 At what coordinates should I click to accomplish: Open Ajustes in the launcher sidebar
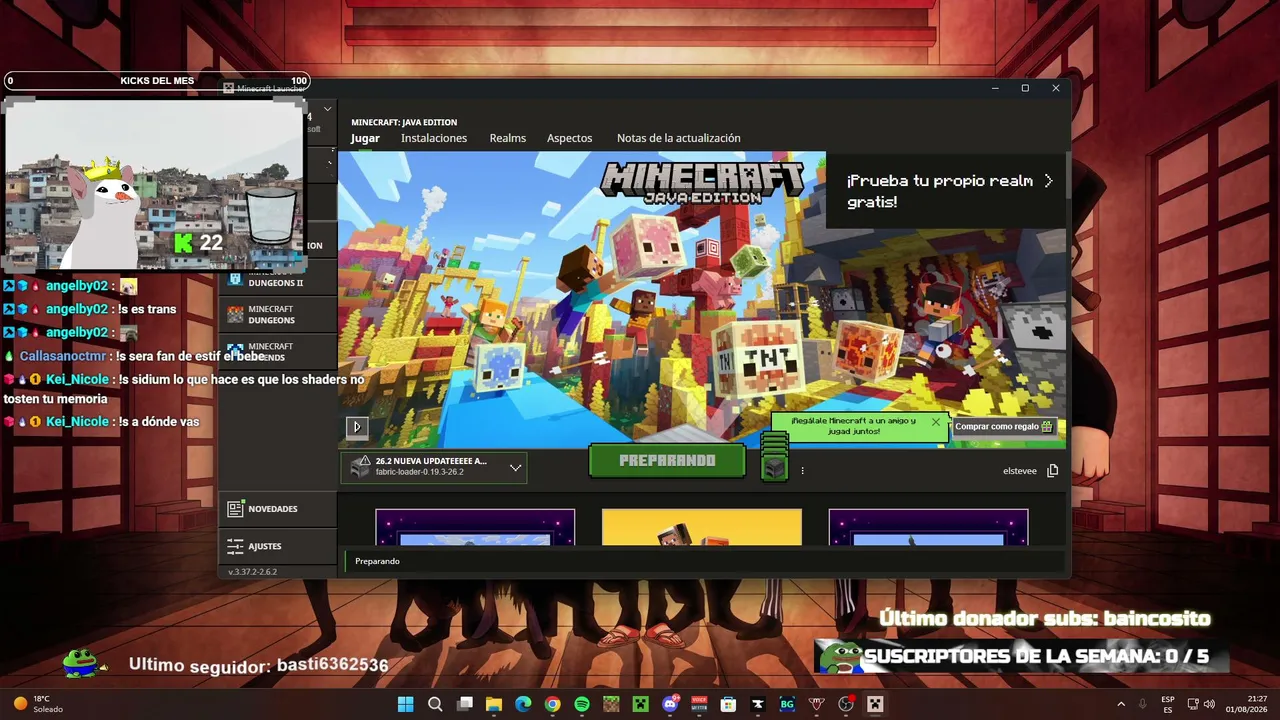[x=278, y=546]
